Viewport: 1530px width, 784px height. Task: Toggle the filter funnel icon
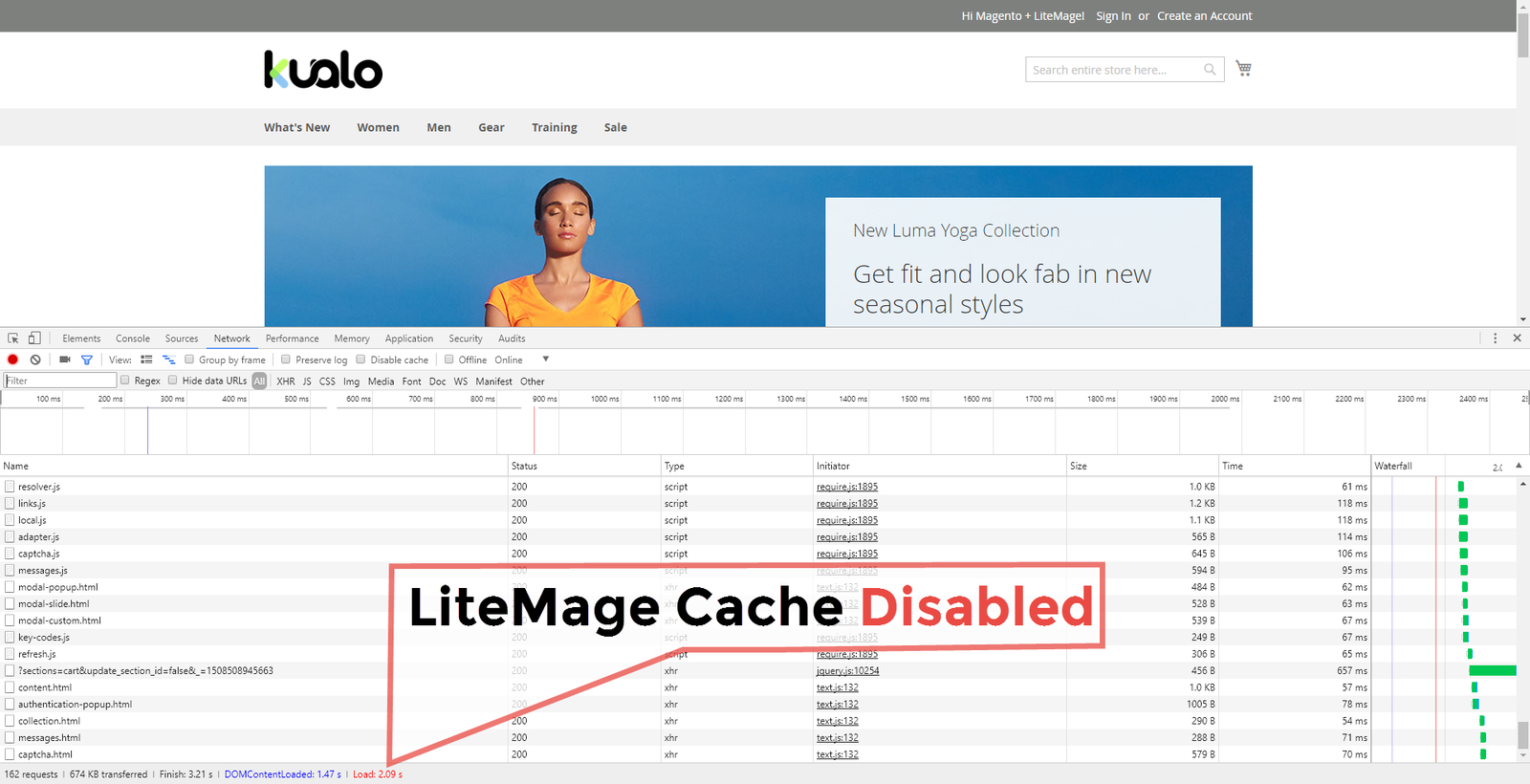87,359
